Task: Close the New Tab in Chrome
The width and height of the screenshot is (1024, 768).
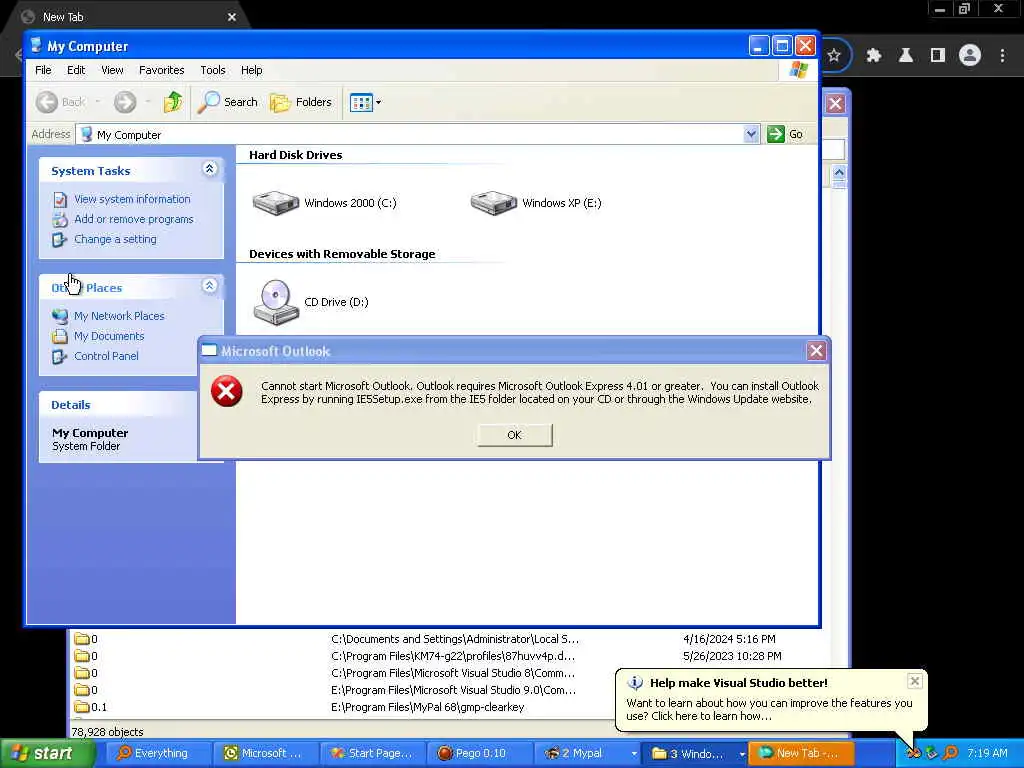Action: [x=232, y=17]
